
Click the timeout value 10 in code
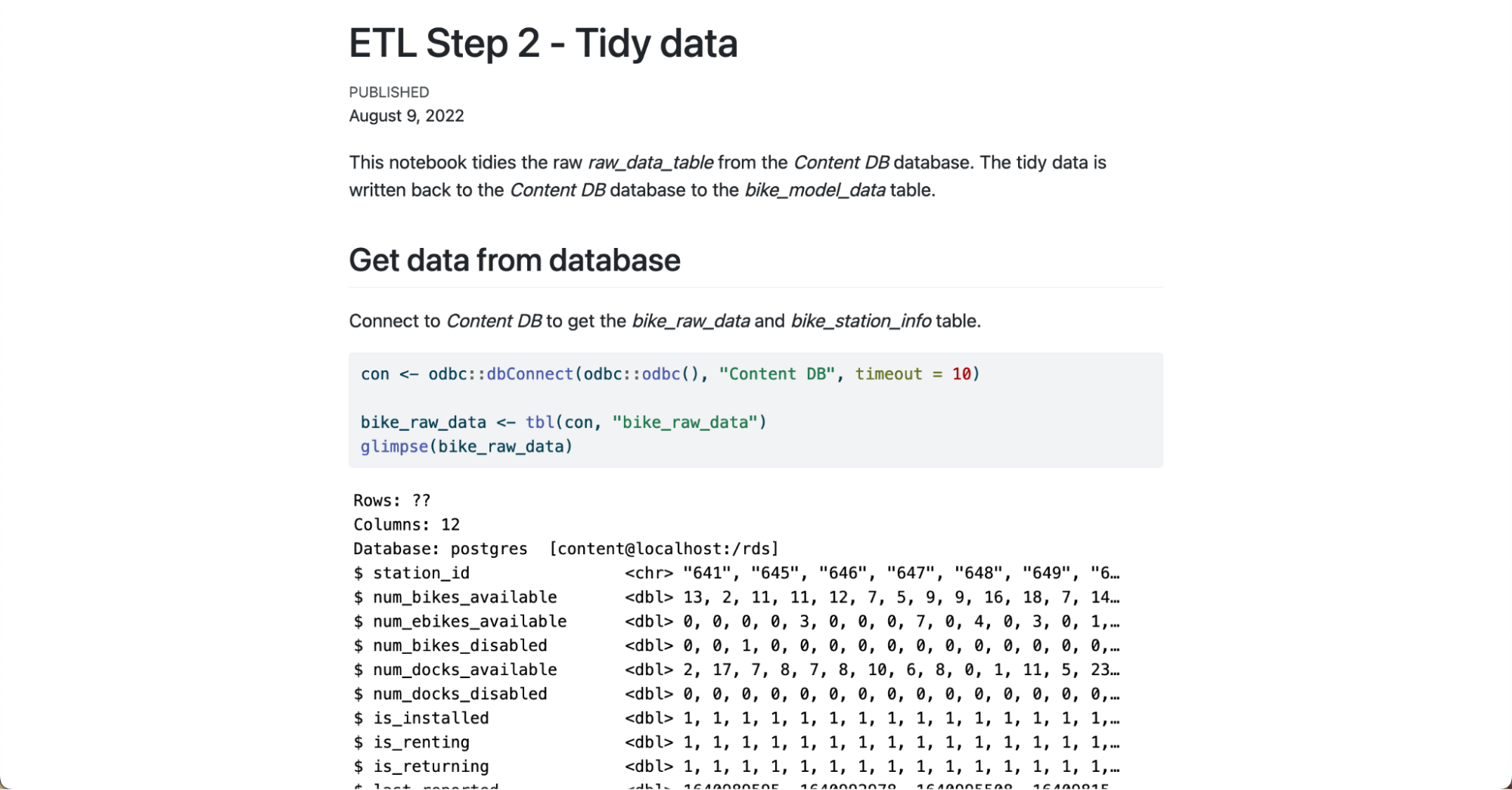click(961, 374)
